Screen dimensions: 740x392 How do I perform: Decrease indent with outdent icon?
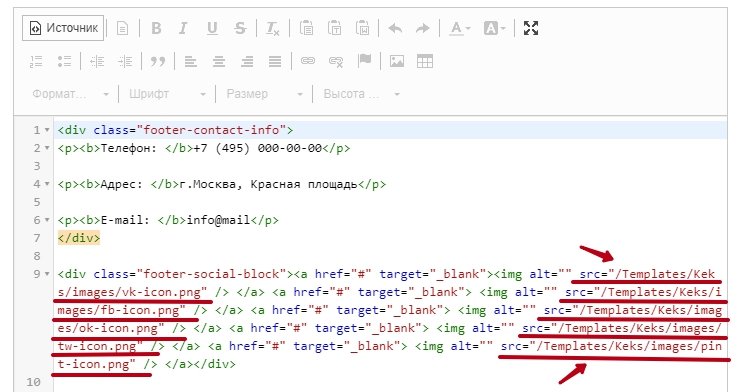coord(97,61)
